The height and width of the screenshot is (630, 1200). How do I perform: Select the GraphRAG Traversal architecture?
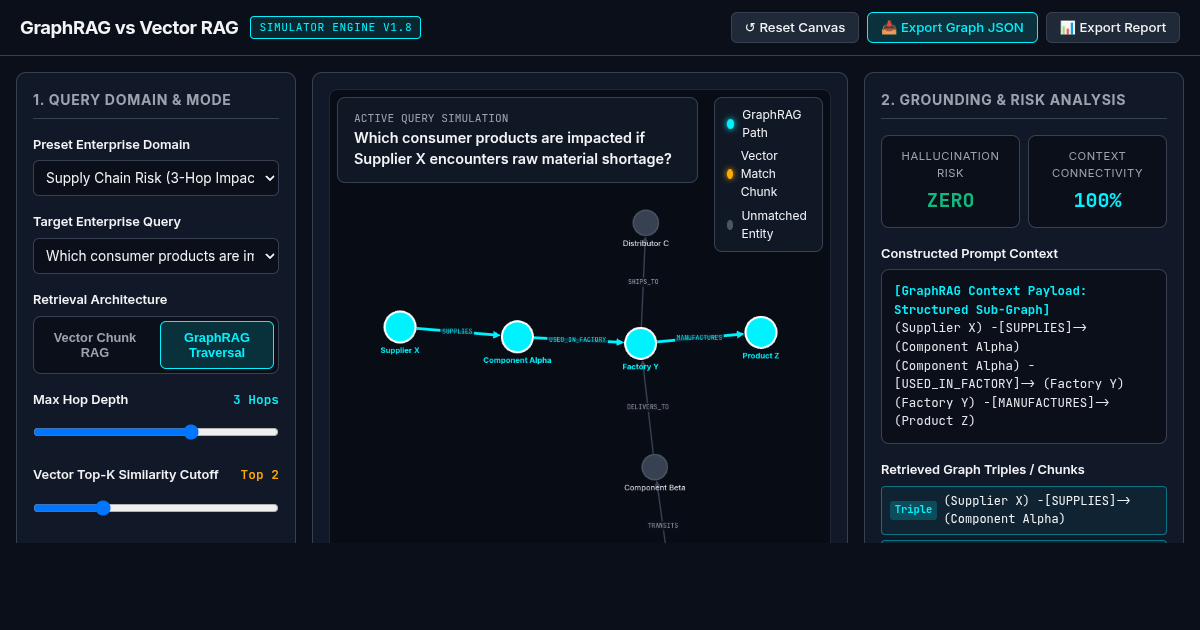[x=217, y=345]
